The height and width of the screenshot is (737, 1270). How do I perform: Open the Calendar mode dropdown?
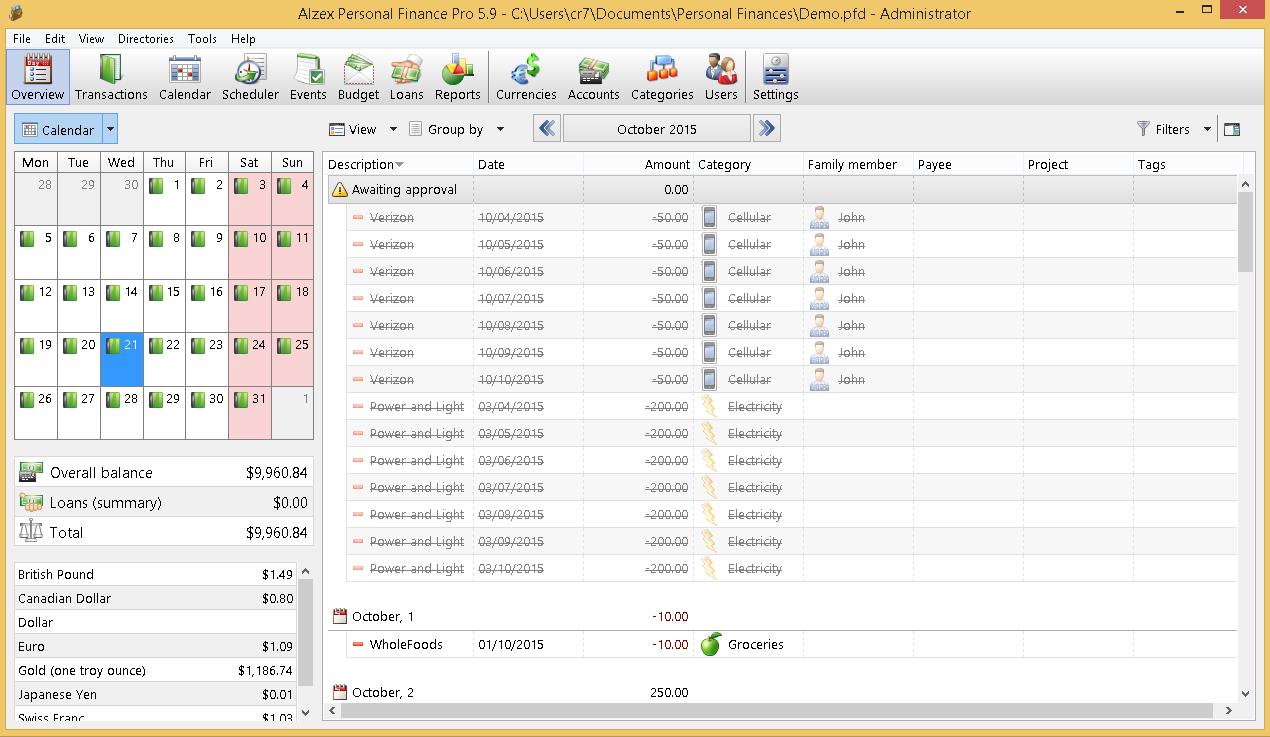point(108,128)
